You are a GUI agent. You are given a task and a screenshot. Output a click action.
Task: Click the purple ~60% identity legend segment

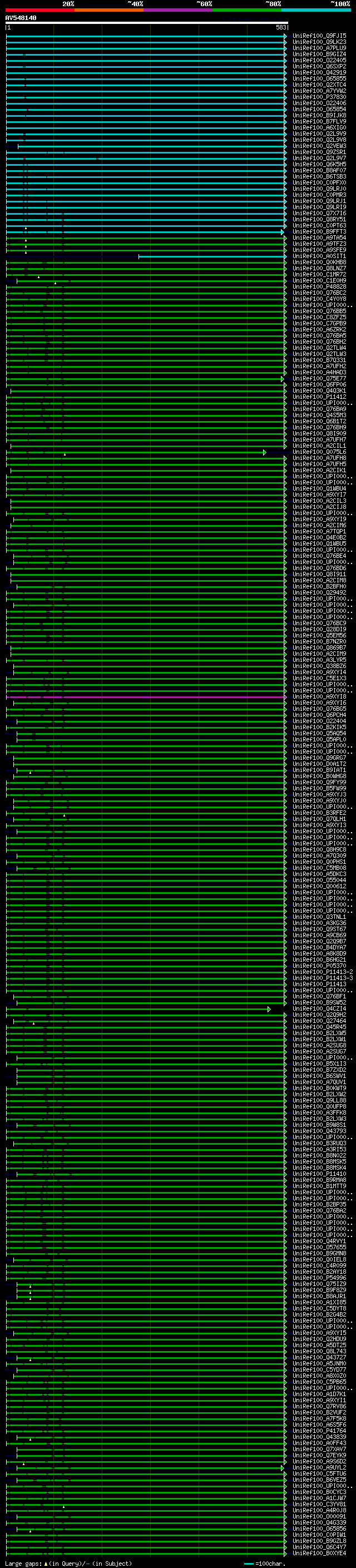click(x=179, y=10)
